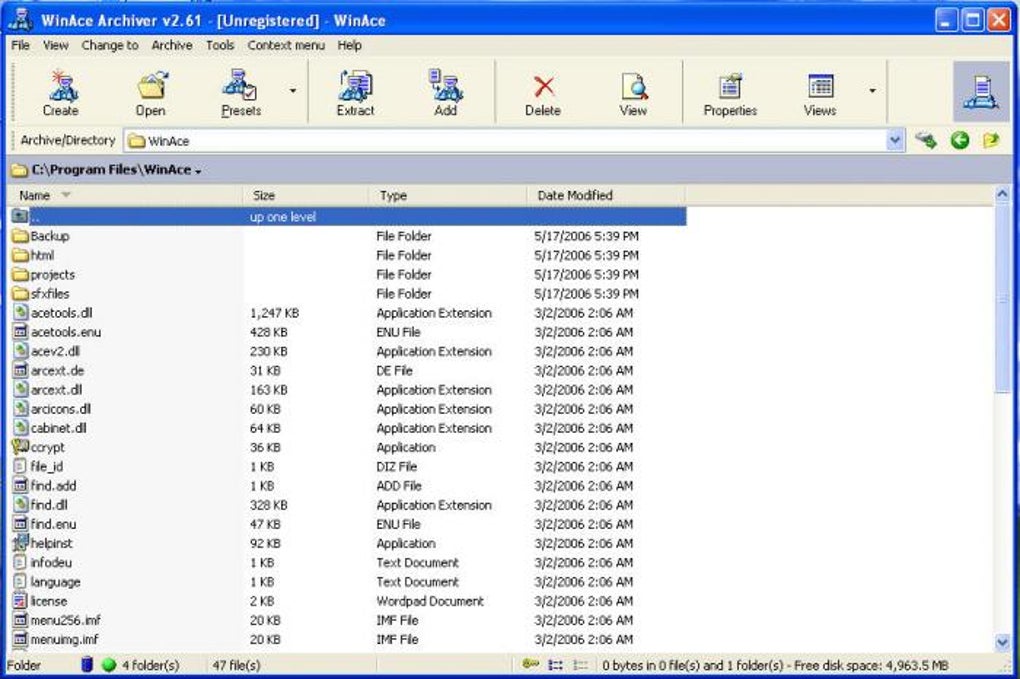This screenshot has height=679, width=1020.
Task: Click the green ball icon in status bar
Action: [x=109, y=665]
